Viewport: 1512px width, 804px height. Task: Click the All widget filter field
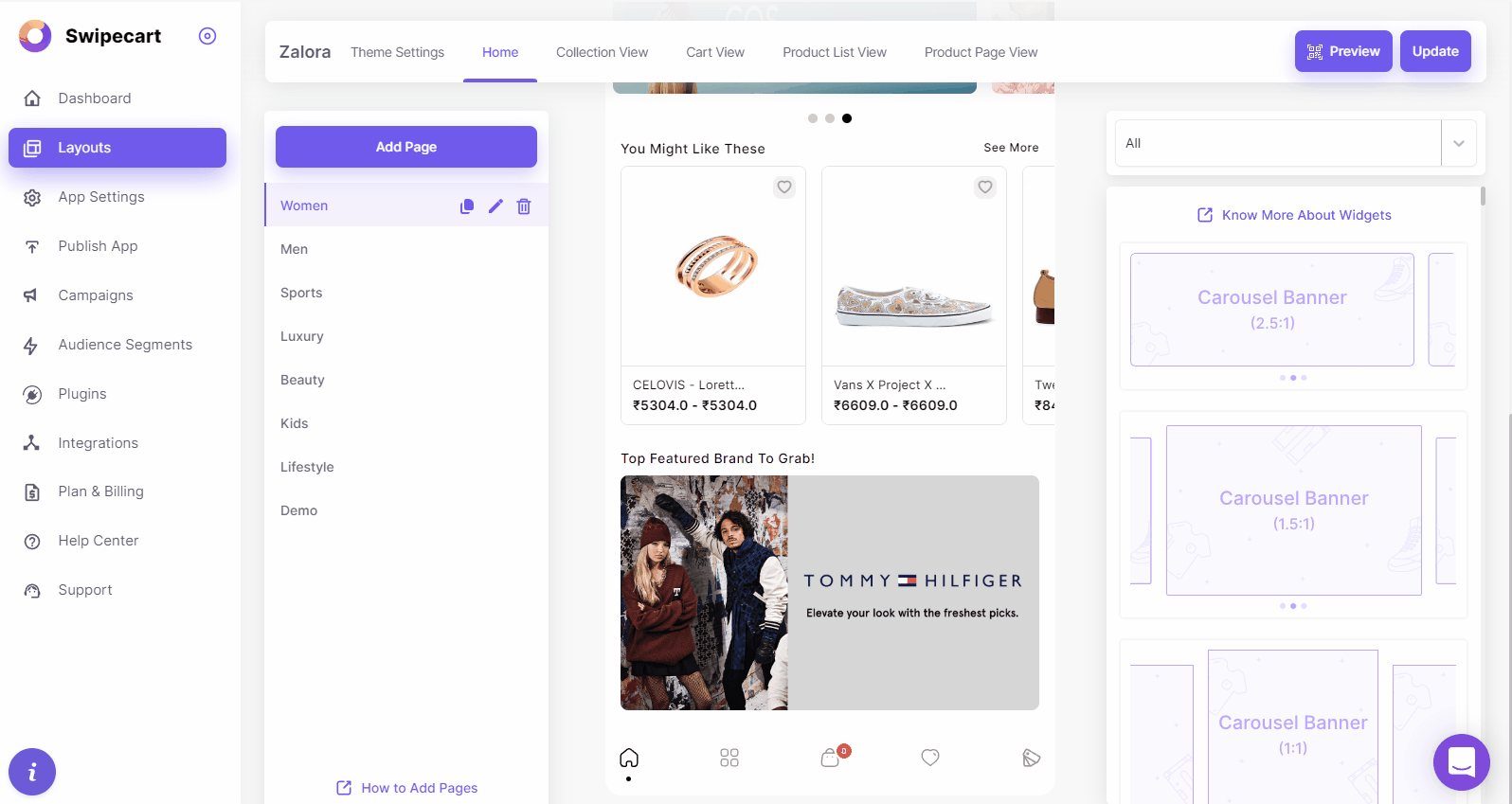point(1278,144)
